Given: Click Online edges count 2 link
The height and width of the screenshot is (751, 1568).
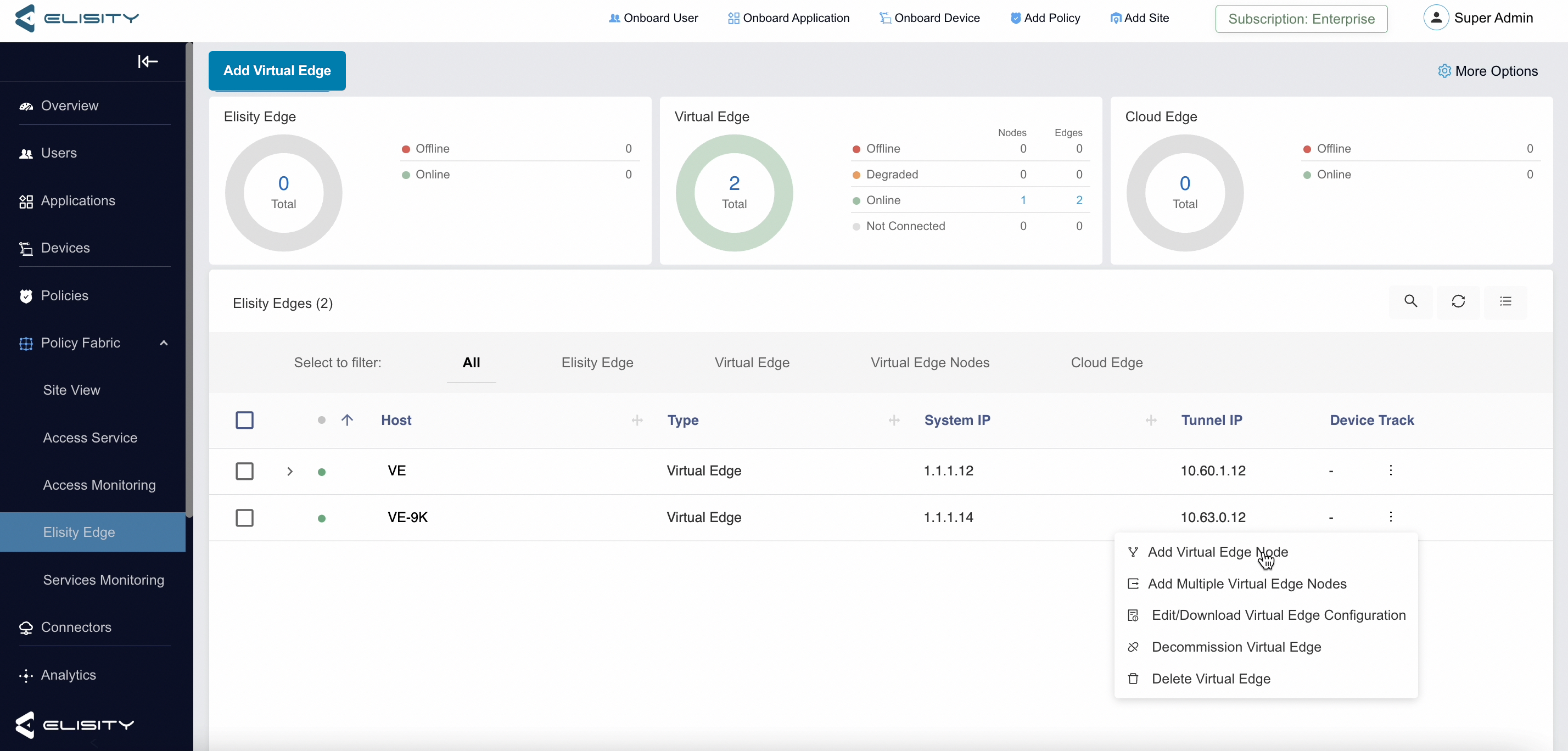Looking at the screenshot, I should pos(1079,200).
